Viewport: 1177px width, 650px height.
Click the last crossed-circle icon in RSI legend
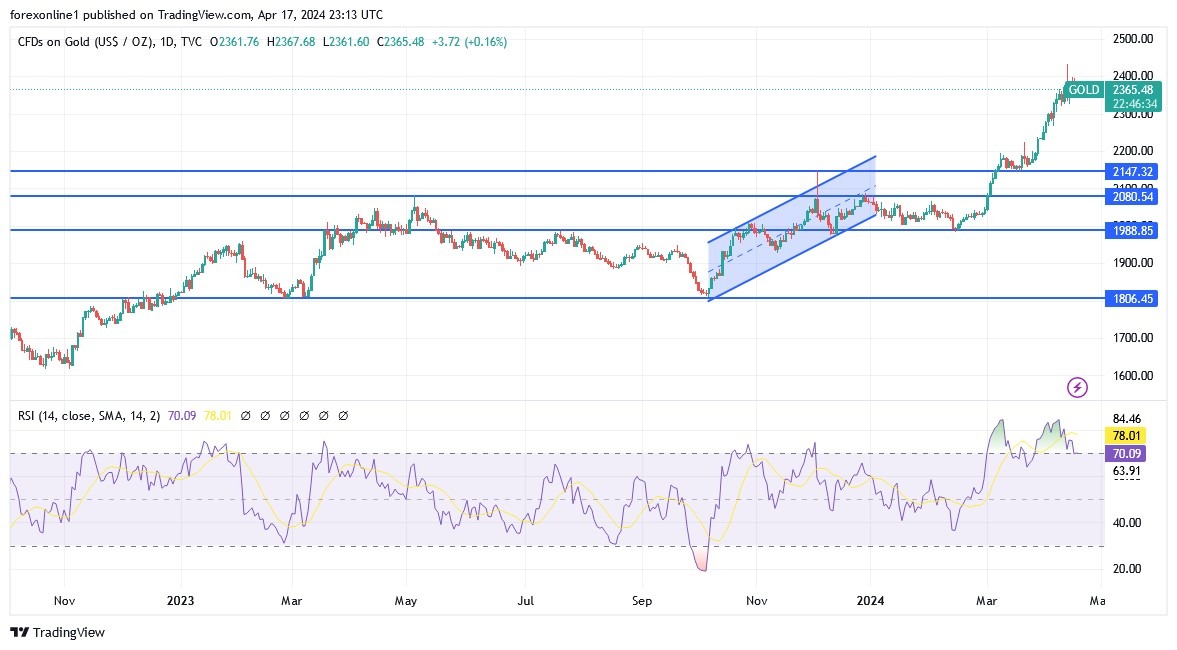(x=344, y=415)
